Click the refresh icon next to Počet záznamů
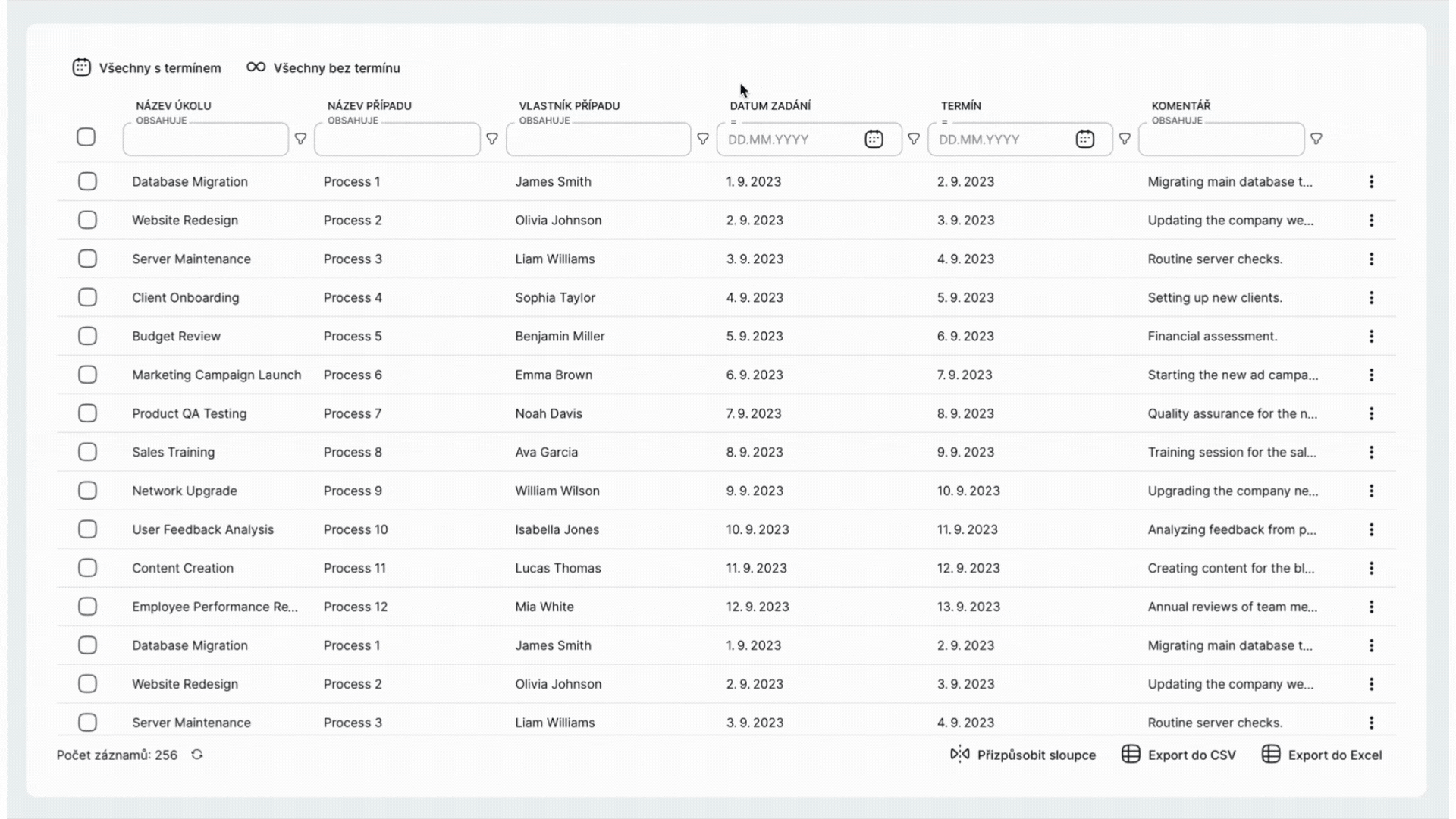 pos(197,755)
